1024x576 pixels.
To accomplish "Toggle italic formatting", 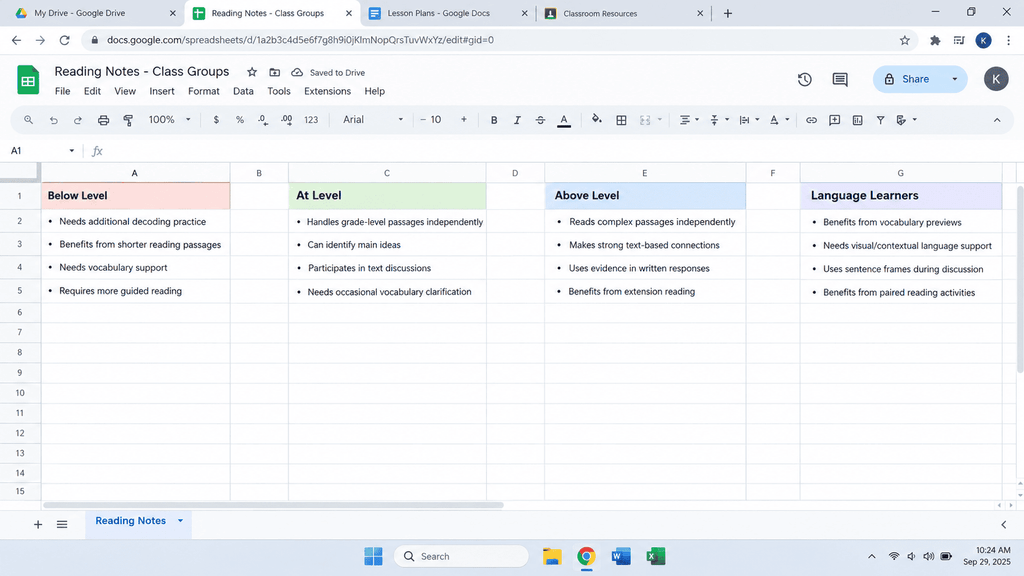I will 517,120.
